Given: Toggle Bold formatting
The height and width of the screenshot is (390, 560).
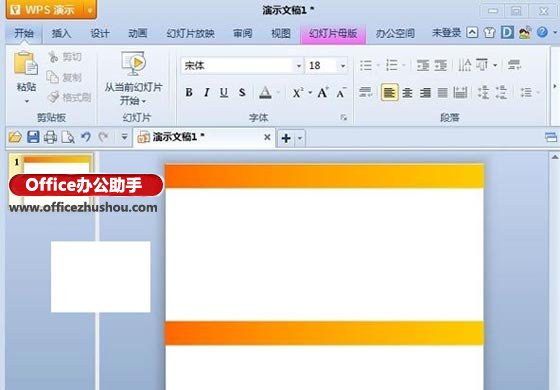Looking at the screenshot, I should pos(189,93).
